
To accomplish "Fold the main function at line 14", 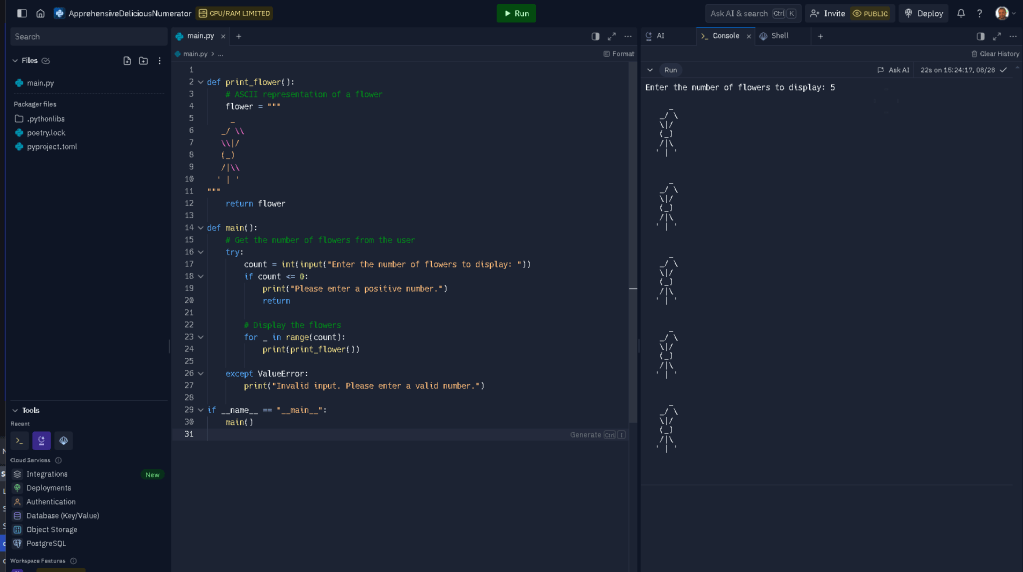I will tap(201, 228).
